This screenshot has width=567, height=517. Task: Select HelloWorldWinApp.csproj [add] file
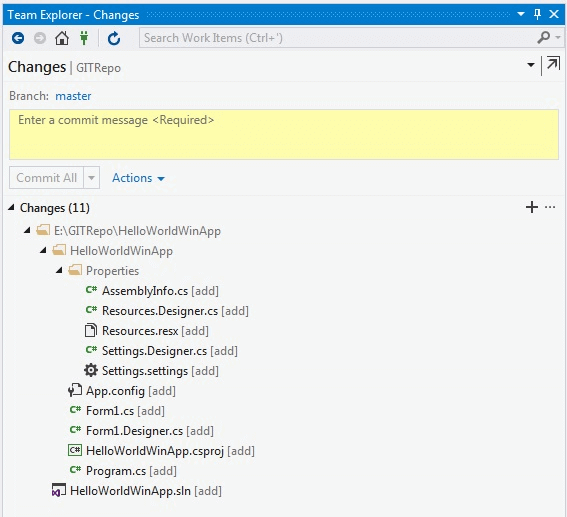coord(170,451)
